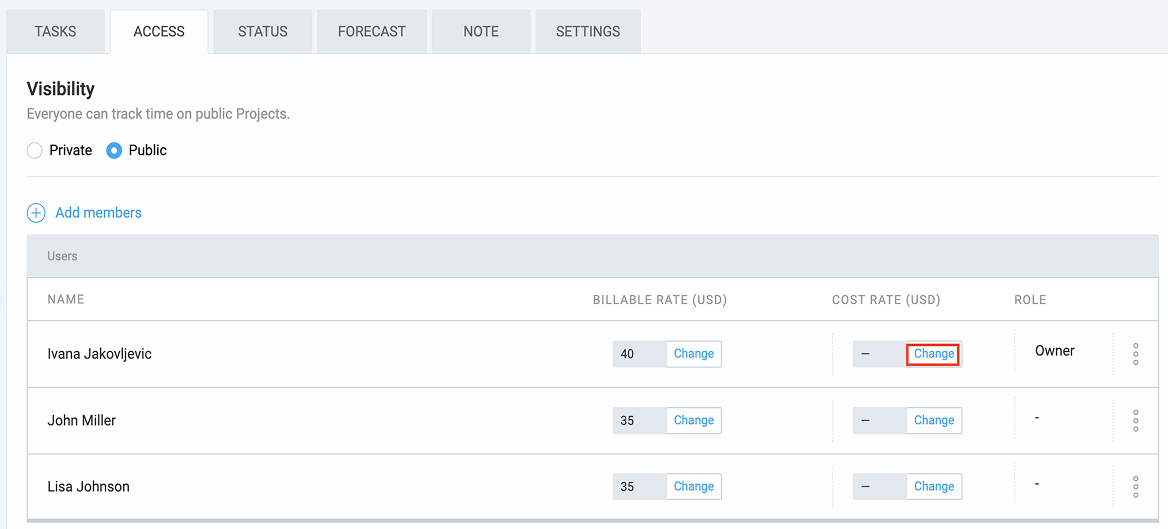Screen dimensions: 1168x529
Task: Open the NOTE tab
Action: (481, 32)
